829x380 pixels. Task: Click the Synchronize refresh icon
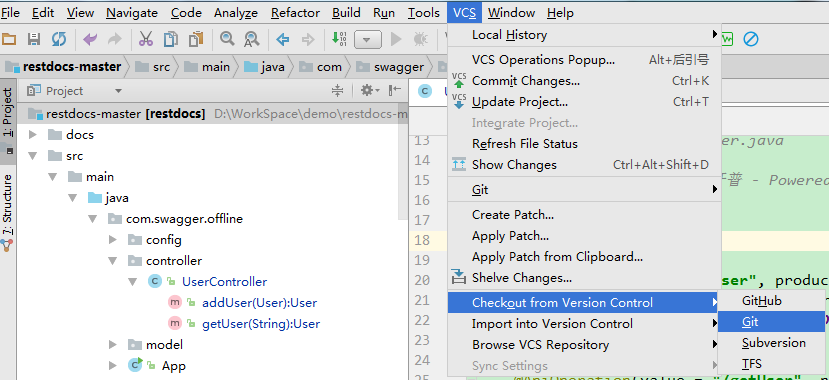(59, 39)
